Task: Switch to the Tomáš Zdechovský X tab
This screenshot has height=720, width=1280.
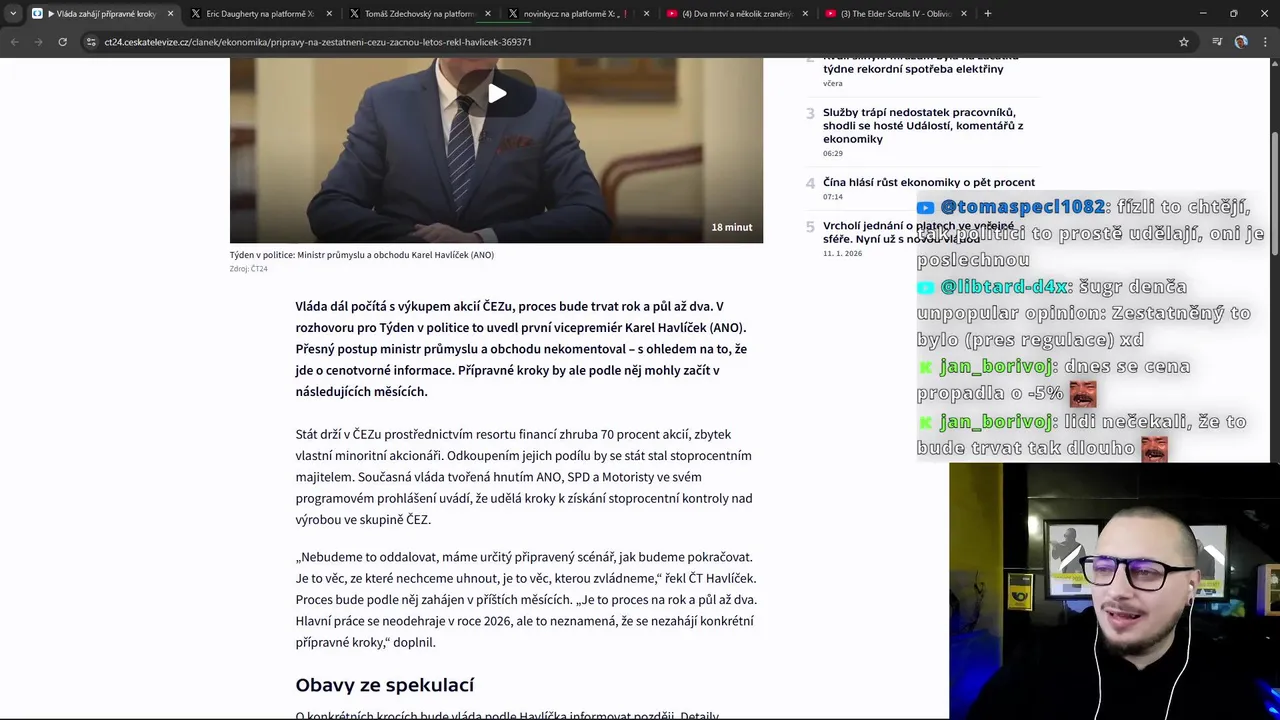Action: (x=418, y=13)
